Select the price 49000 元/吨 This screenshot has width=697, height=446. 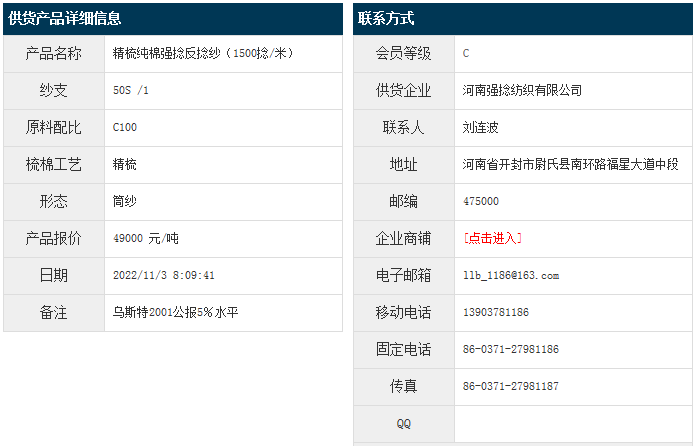click(x=146, y=238)
